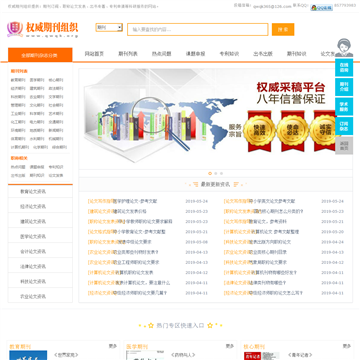Open the 会计论文资讯 sidebar category
This screenshot has width=360, height=360.
40,251
